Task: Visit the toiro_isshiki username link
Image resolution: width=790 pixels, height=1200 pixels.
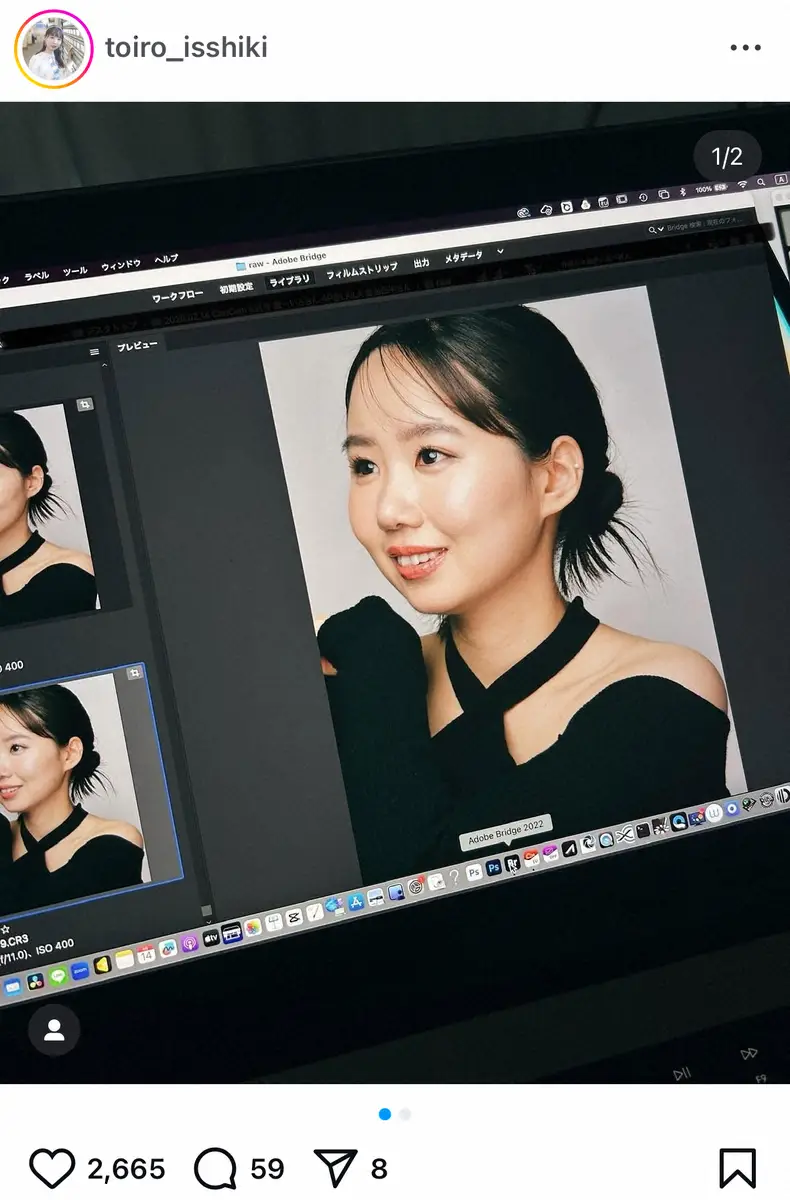Action: [186, 47]
